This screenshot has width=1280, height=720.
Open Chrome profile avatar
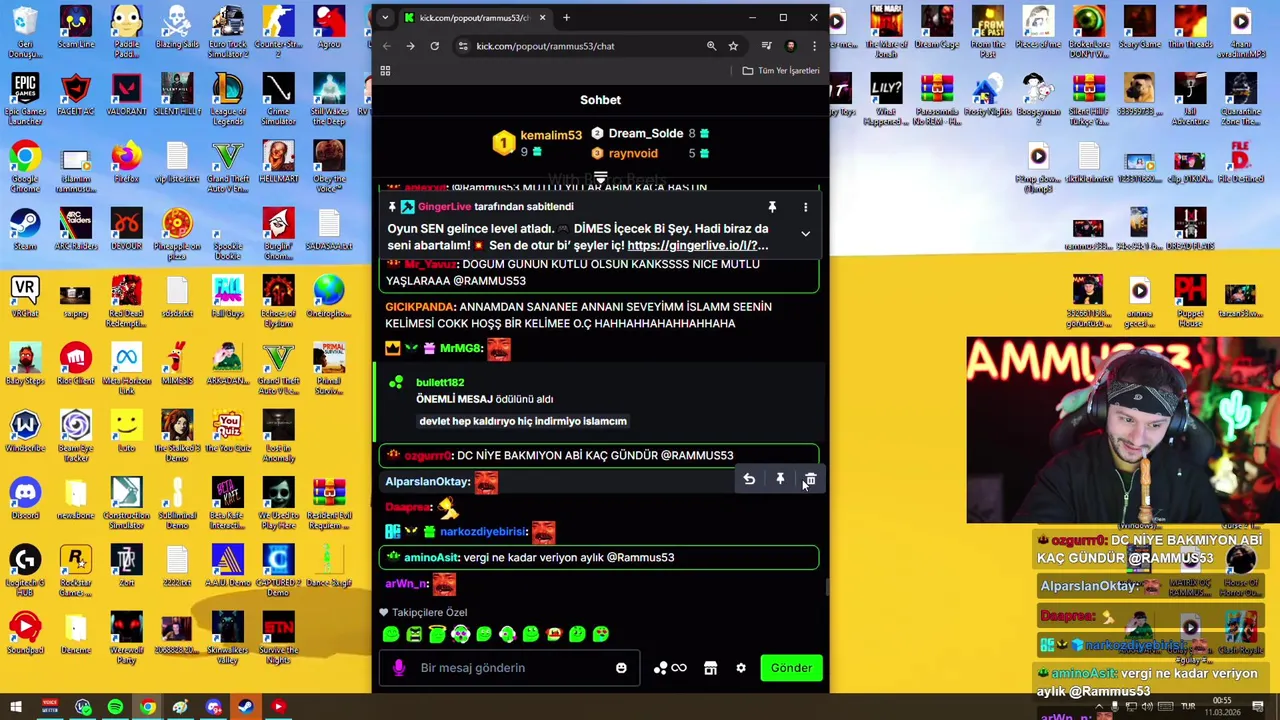[x=791, y=46]
